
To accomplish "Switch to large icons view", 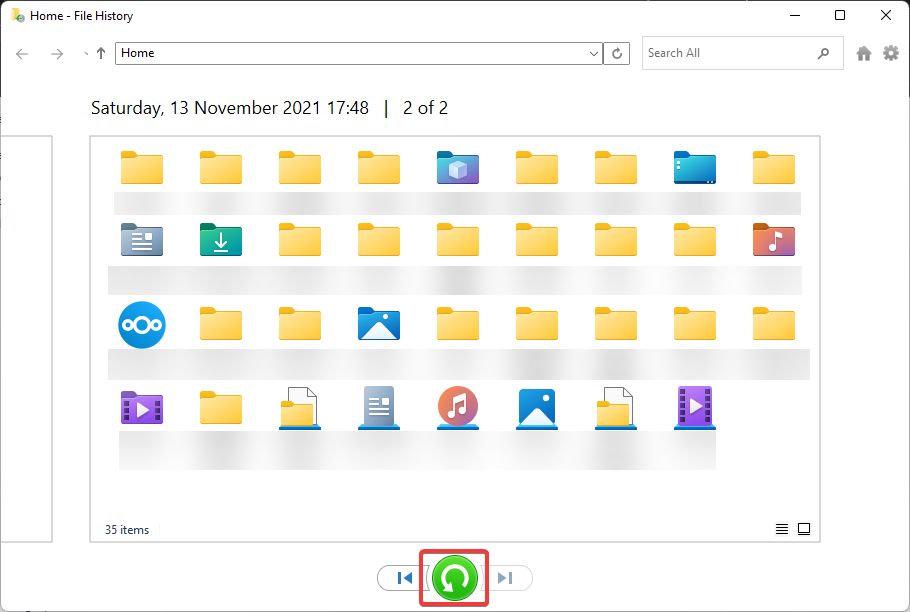I will pos(803,529).
